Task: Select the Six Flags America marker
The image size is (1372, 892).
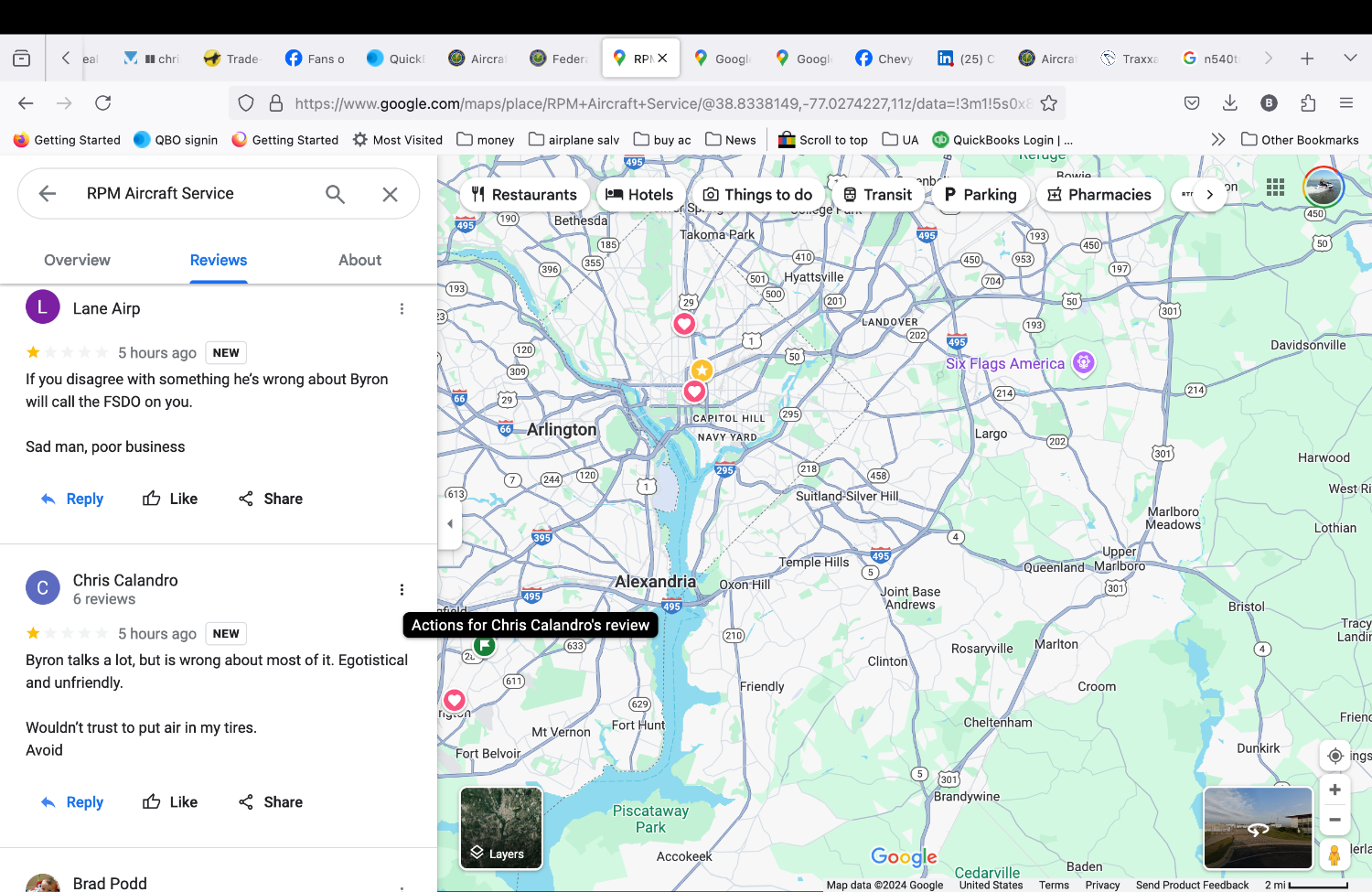Action: pos(1084,363)
